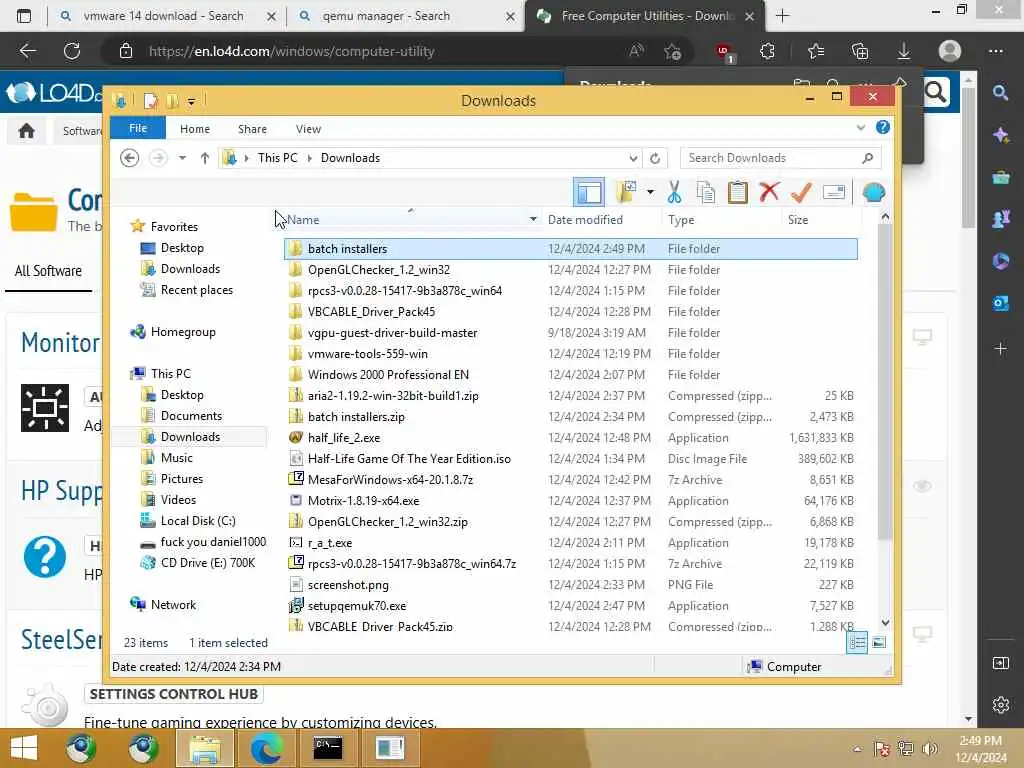The width and height of the screenshot is (1024, 768).
Task: Open Homegroup in the navigation pane
Action: click(x=183, y=332)
